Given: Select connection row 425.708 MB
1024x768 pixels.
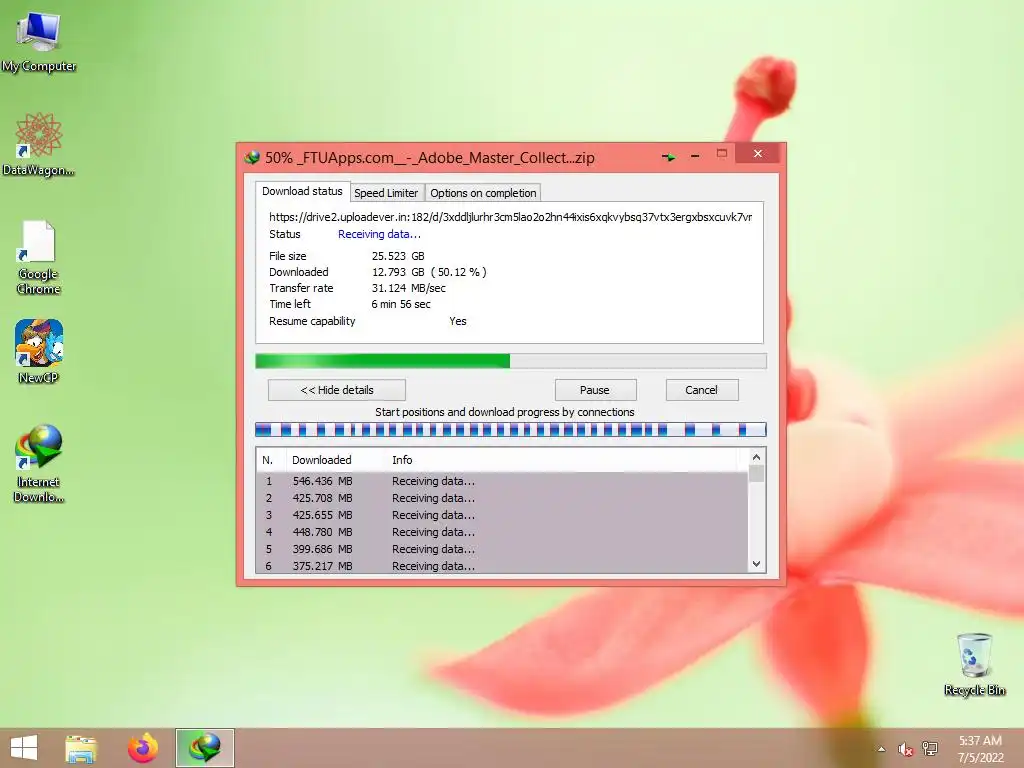Looking at the screenshot, I should point(502,498).
